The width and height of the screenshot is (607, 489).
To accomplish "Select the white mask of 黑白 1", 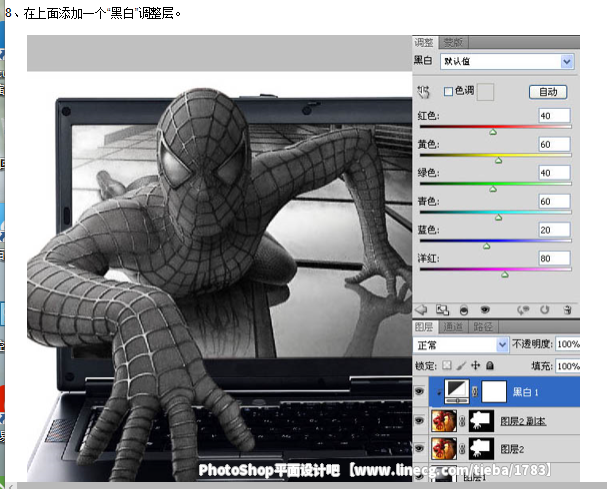I will pyautogui.click(x=494, y=392).
